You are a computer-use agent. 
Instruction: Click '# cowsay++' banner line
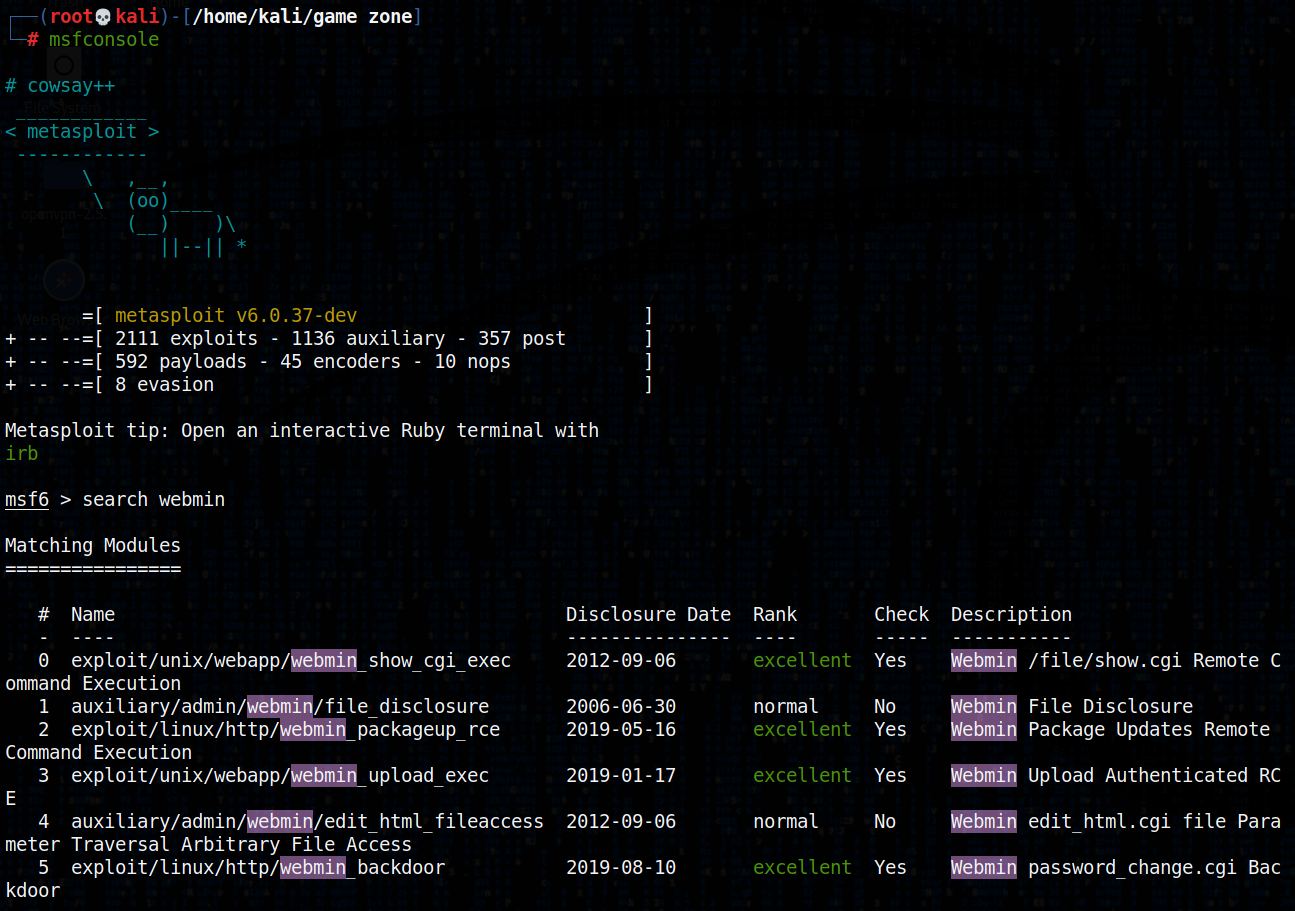click(60, 86)
